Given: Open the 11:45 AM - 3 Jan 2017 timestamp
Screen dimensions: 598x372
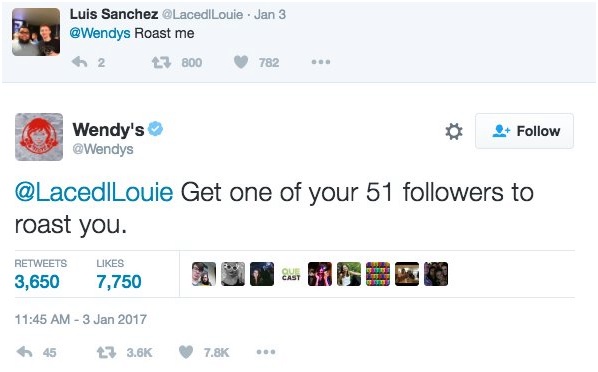Looking at the screenshot, I should [80, 319].
